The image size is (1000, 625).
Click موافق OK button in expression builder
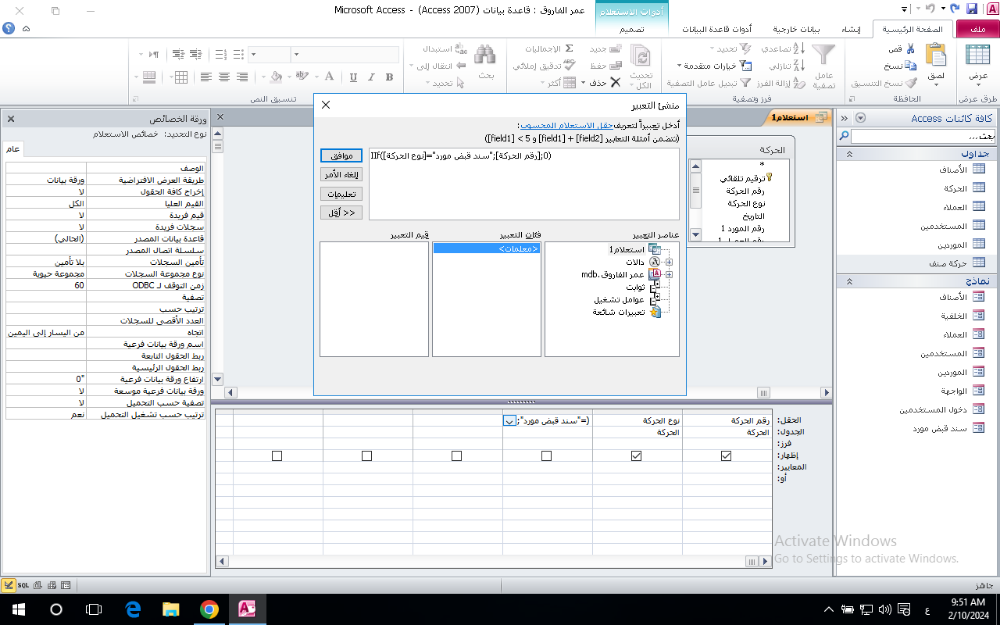pos(341,156)
